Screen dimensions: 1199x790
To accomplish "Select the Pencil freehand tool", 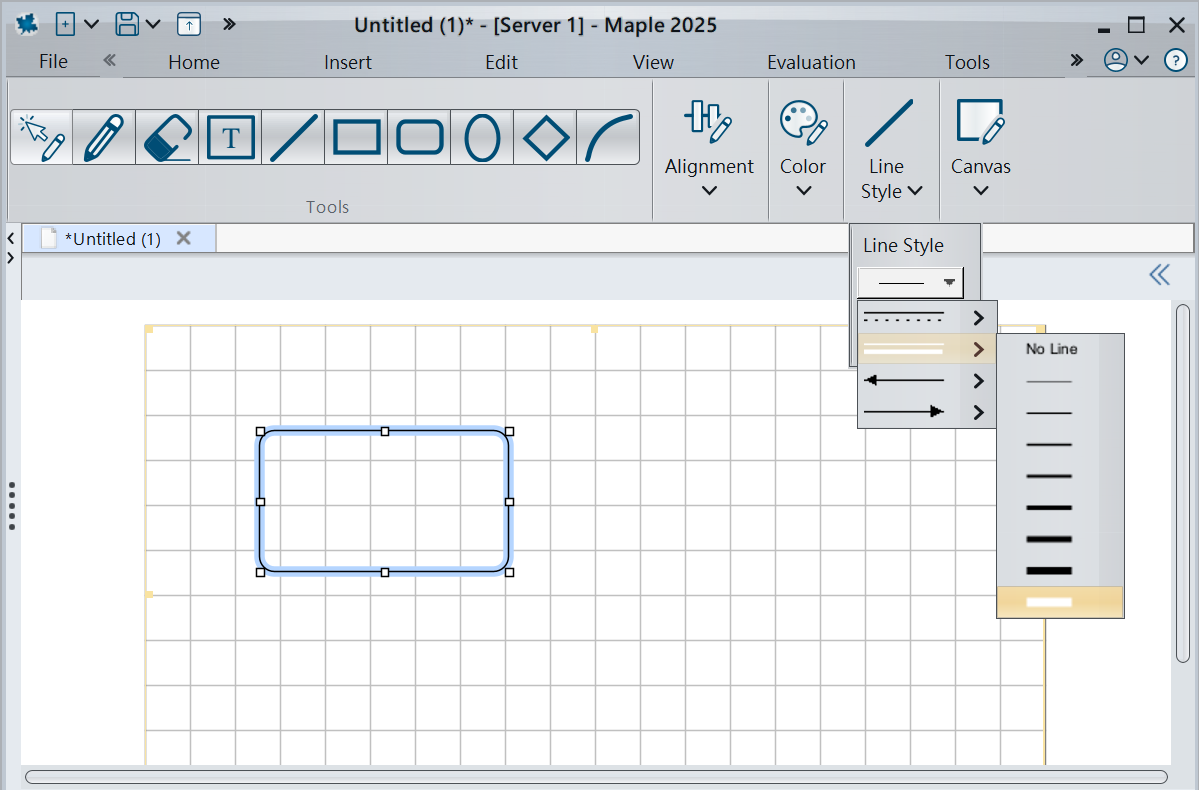I will 104,138.
